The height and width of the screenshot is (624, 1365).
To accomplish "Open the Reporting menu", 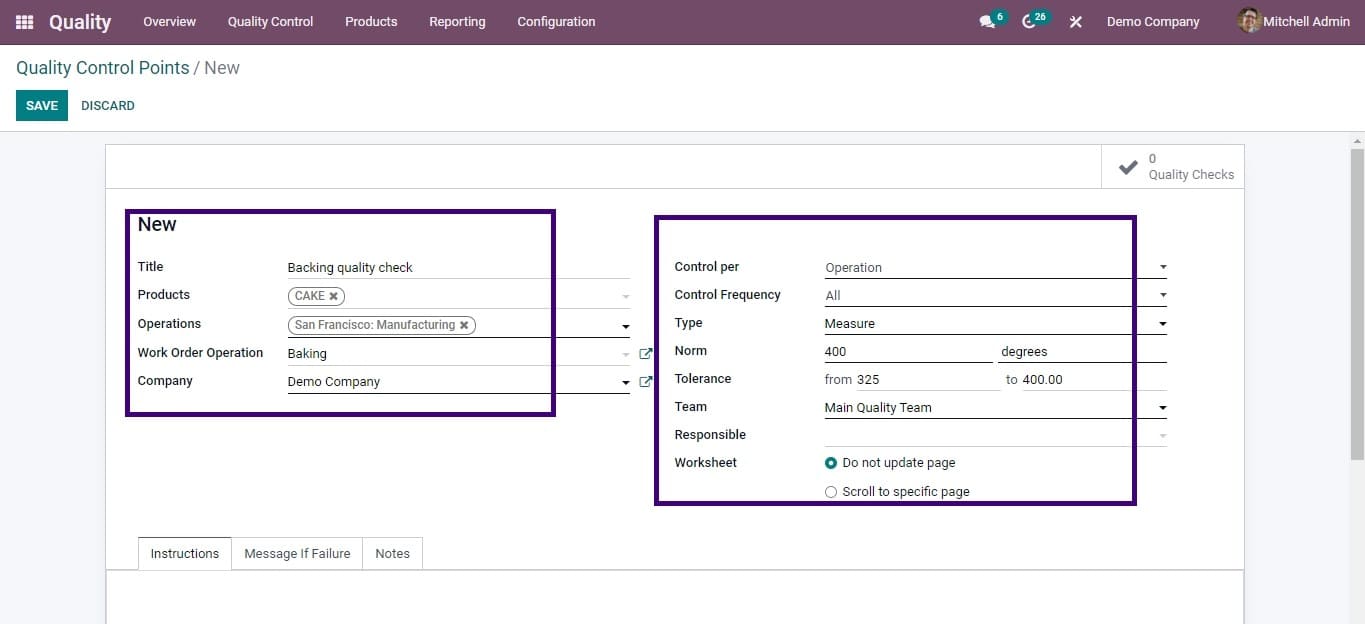I will 457,21.
